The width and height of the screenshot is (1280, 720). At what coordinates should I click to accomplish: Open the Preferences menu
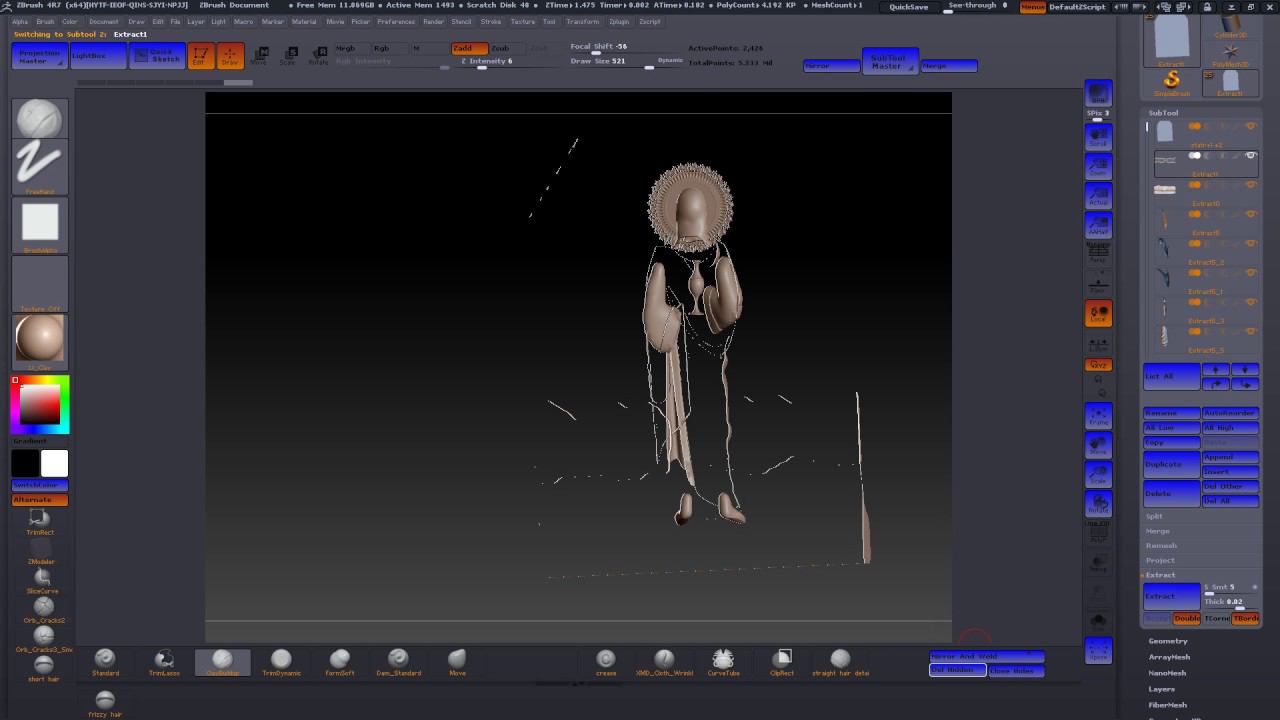point(395,21)
